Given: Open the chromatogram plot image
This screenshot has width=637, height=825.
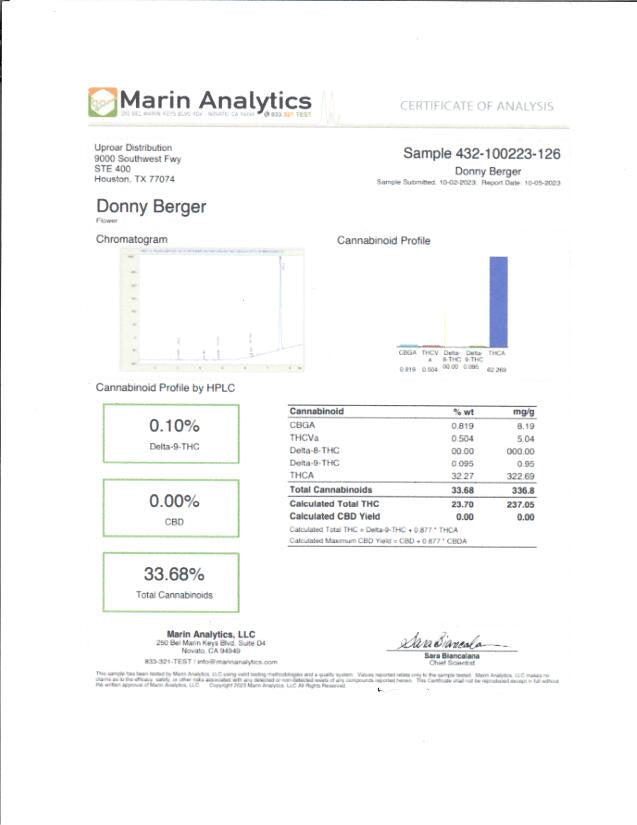Looking at the screenshot, I should click(x=213, y=309).
